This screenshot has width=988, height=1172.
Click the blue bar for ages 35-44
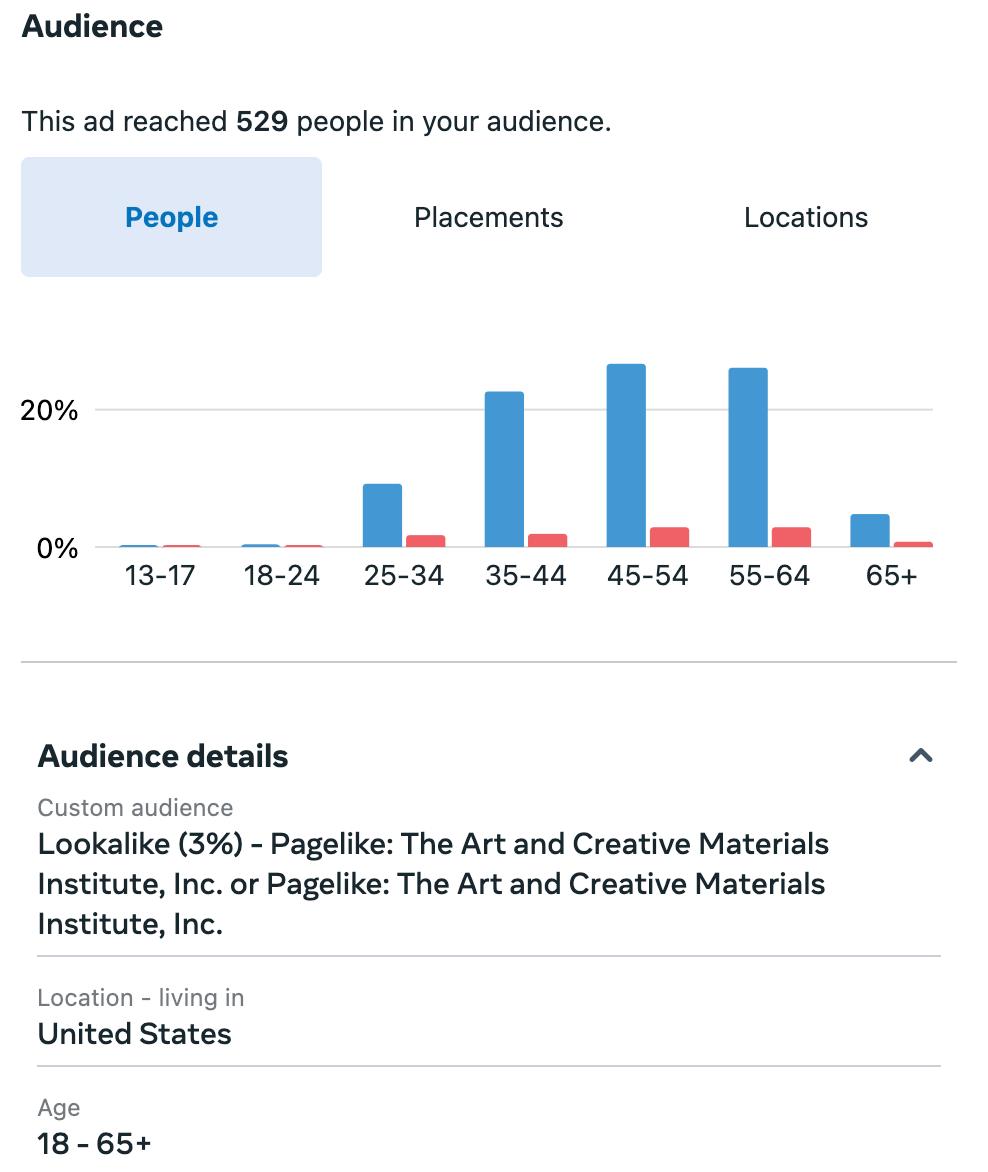(x=504, y=469)
